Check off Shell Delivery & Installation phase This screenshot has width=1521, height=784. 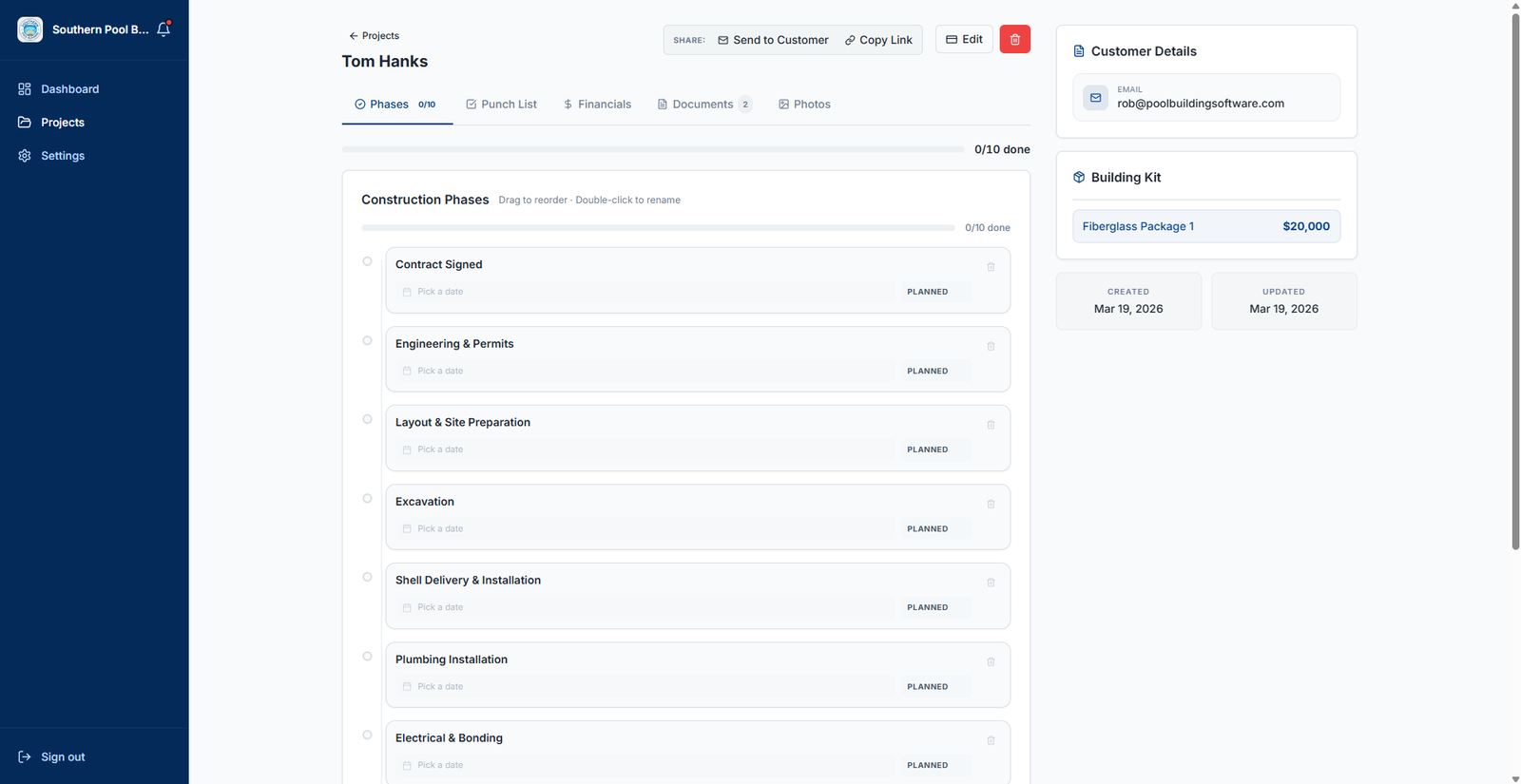pyautogui.click(x=367, y=577)
